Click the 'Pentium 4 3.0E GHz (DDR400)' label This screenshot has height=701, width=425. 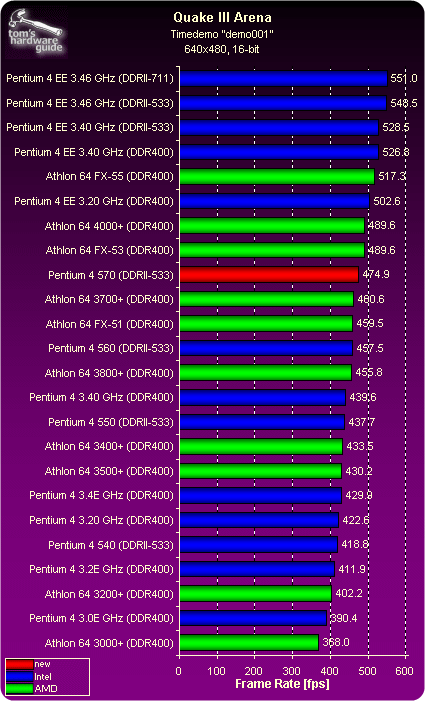pyautogui.click(x=101, y=618)
